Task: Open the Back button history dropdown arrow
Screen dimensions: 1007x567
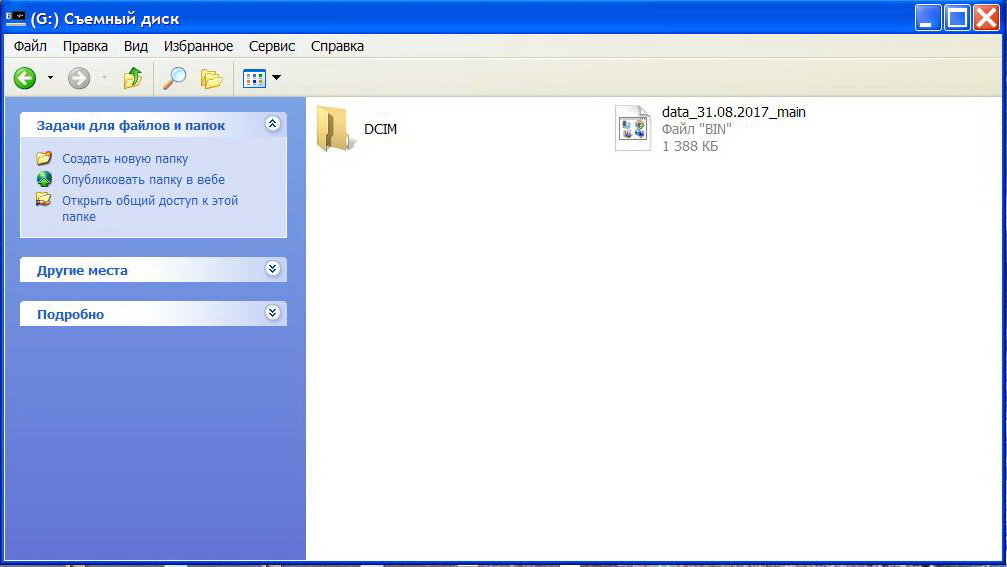Action: (x=50, y=78)
